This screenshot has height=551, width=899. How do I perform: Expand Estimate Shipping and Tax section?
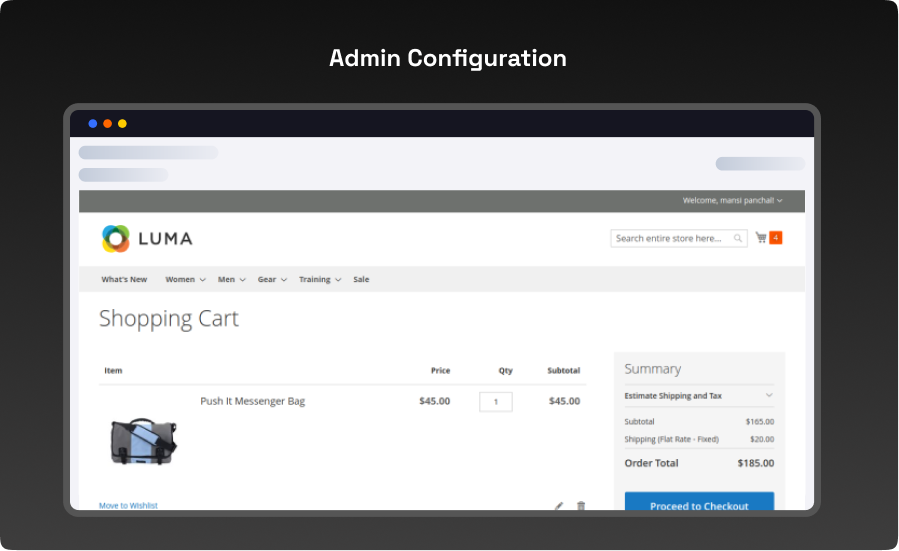[698, 396]
